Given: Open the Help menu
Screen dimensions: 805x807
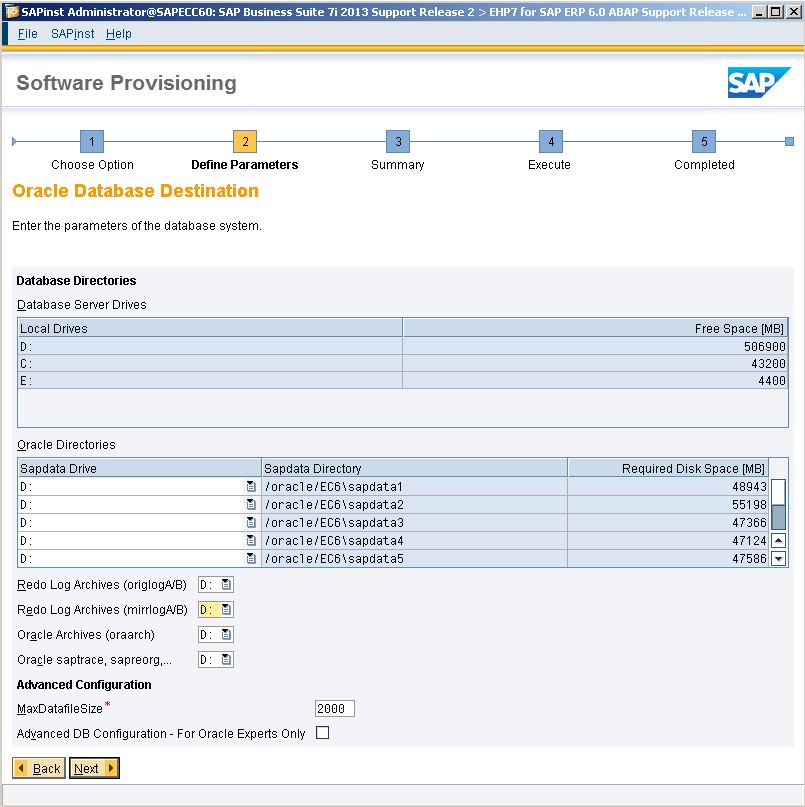Looking at the screenshot, I should pos(118,34).
